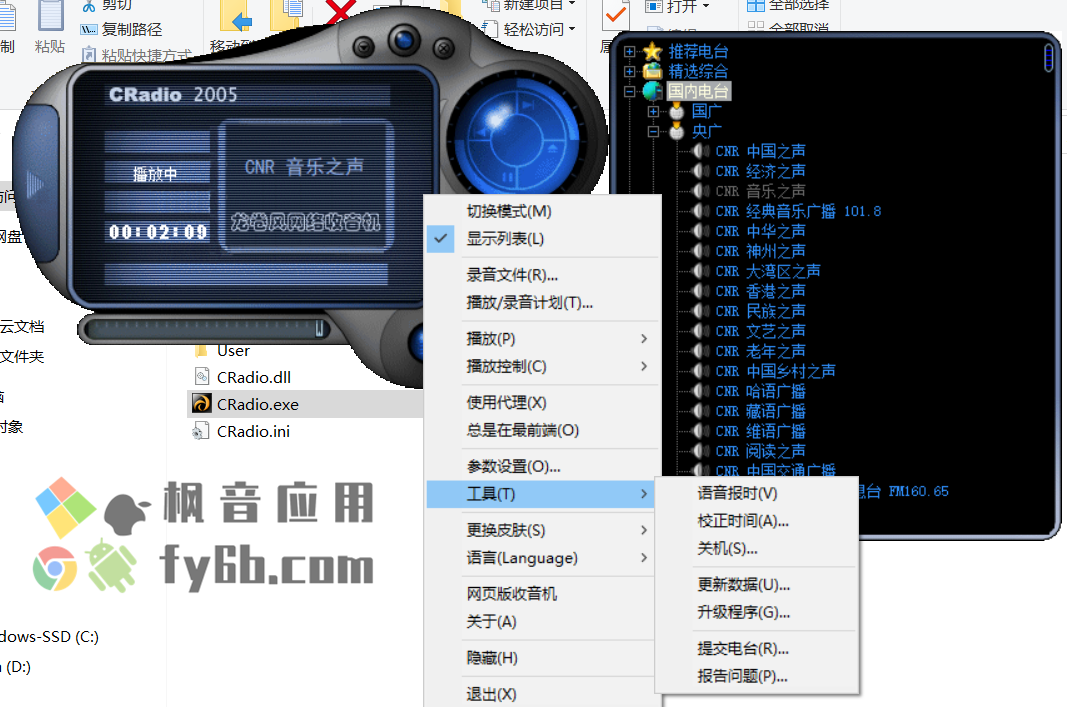1067x707 pixels.
Task: Click speaker icon beside CNR 中华之声
Action: point(701,231)
